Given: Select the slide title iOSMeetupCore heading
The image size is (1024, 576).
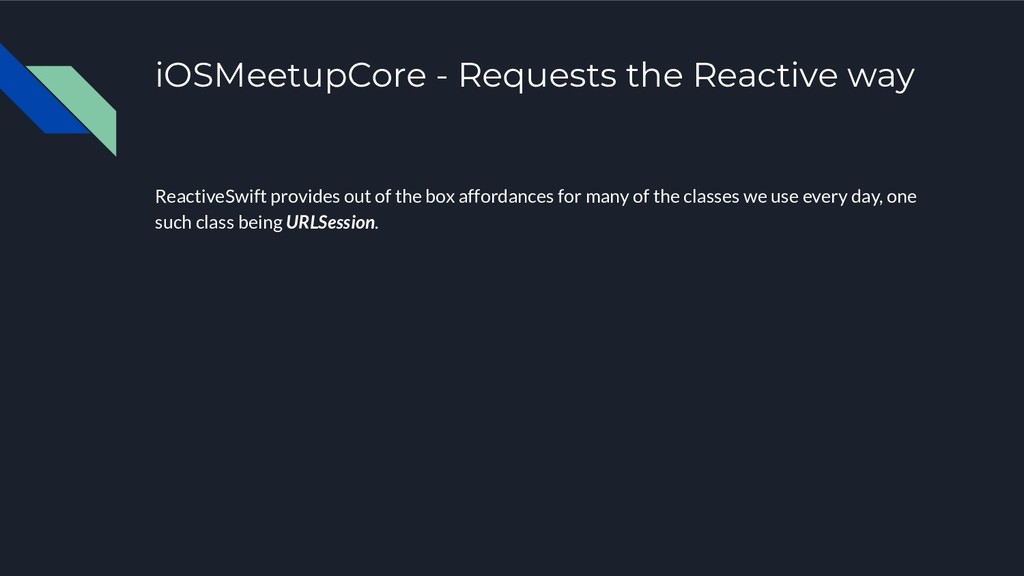Looking at the screenshot, I should tap(534, 75).
